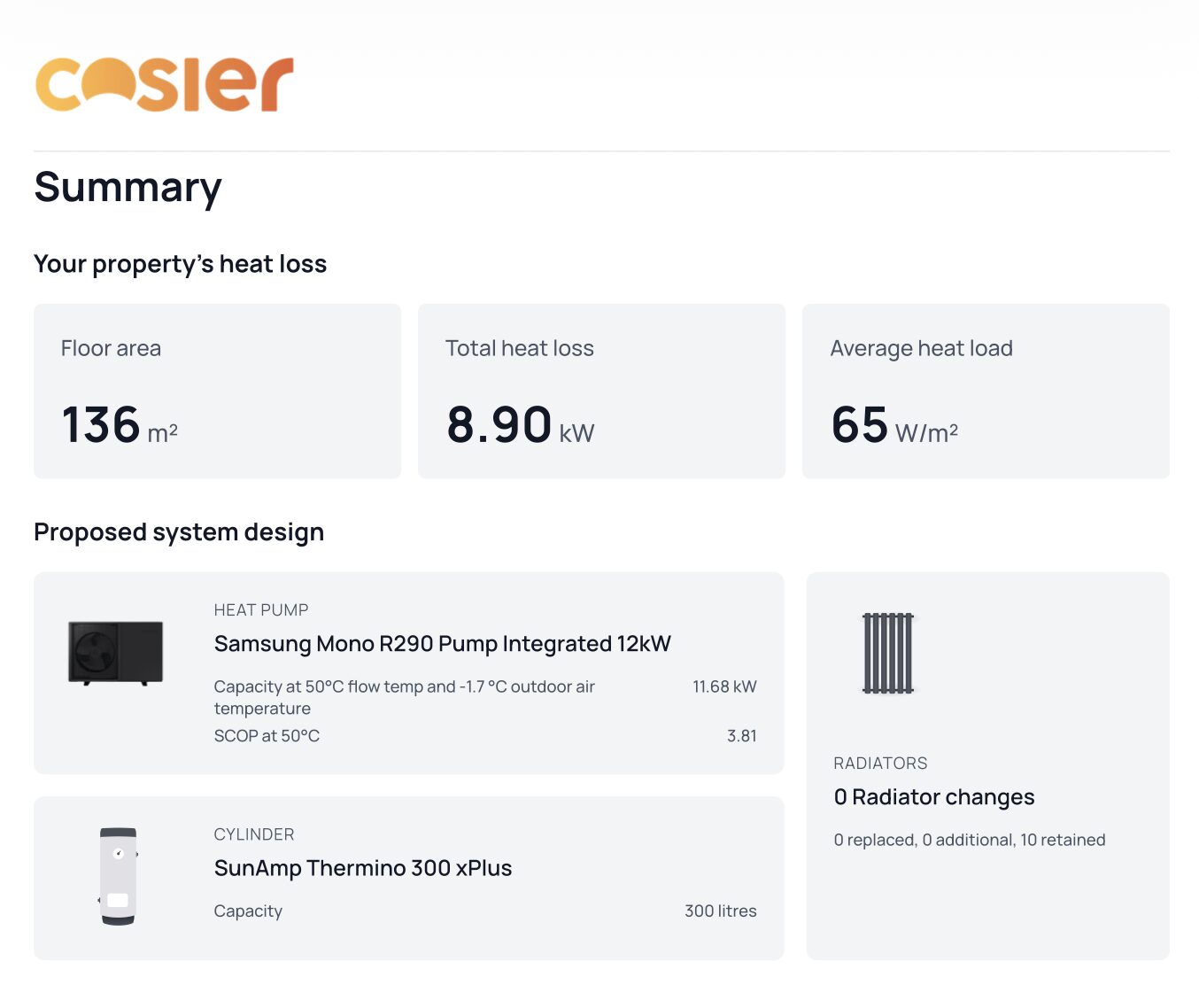Click the Cosier logo

coord(164,85)
